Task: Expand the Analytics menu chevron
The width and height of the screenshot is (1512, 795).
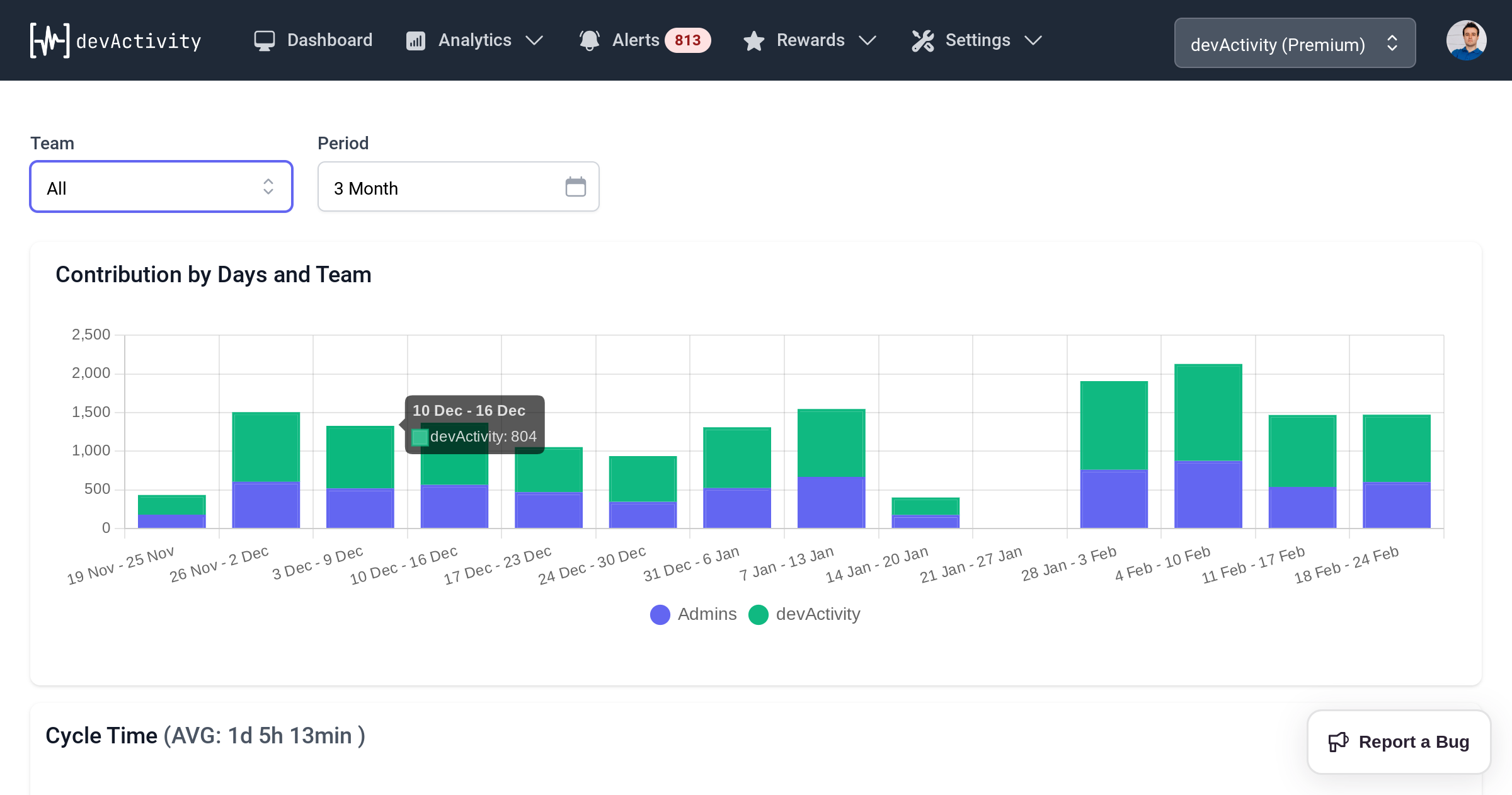Action: (x=535, y=41)
